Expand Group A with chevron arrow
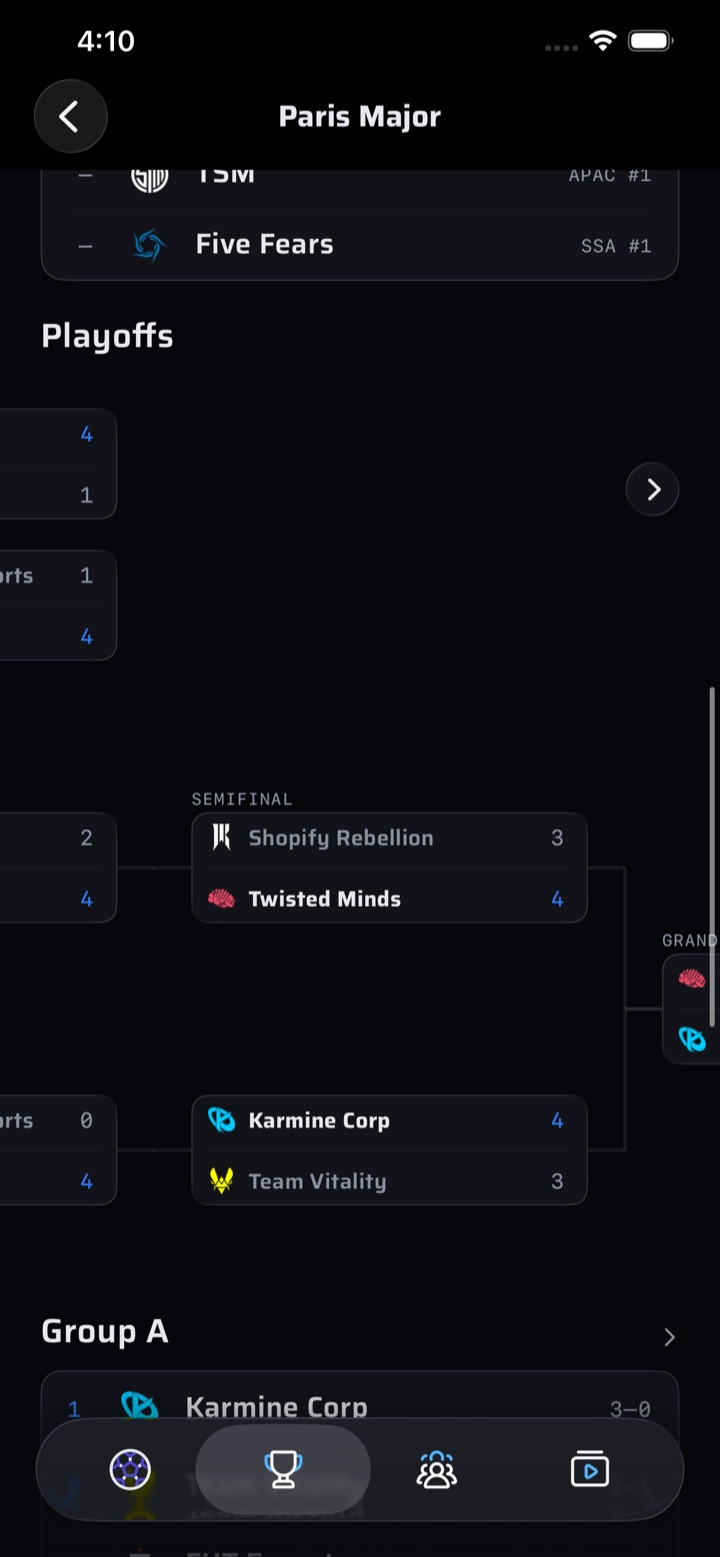Viewport: 720px width, 1557px height. click(669, 1337)
